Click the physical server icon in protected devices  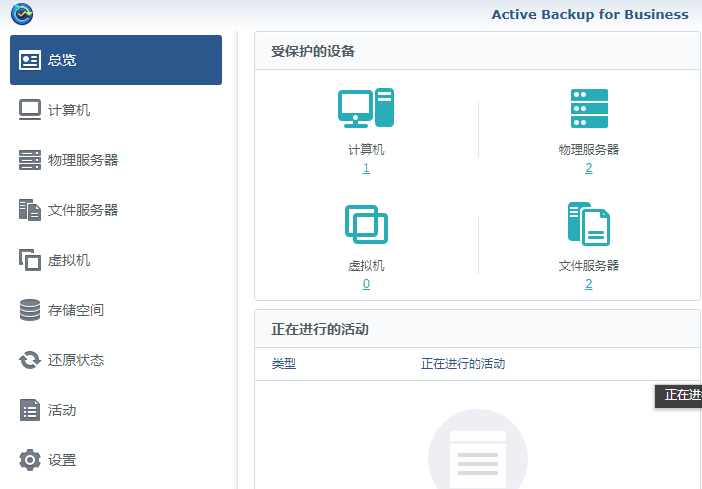pos(588,108)
